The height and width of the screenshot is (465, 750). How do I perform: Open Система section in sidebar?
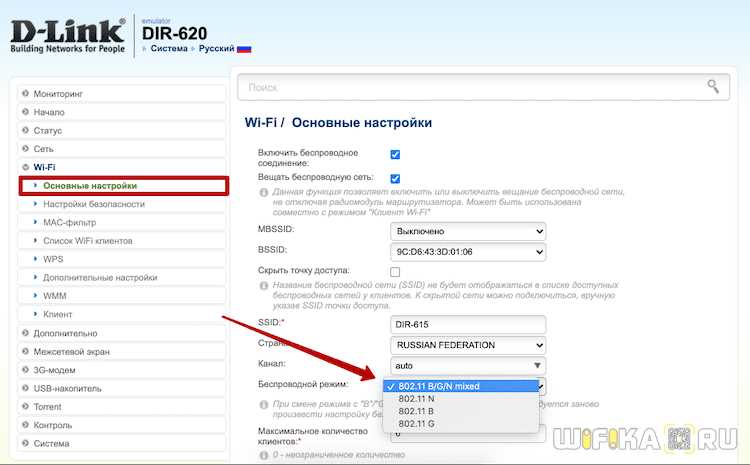[x=122, y=443]
